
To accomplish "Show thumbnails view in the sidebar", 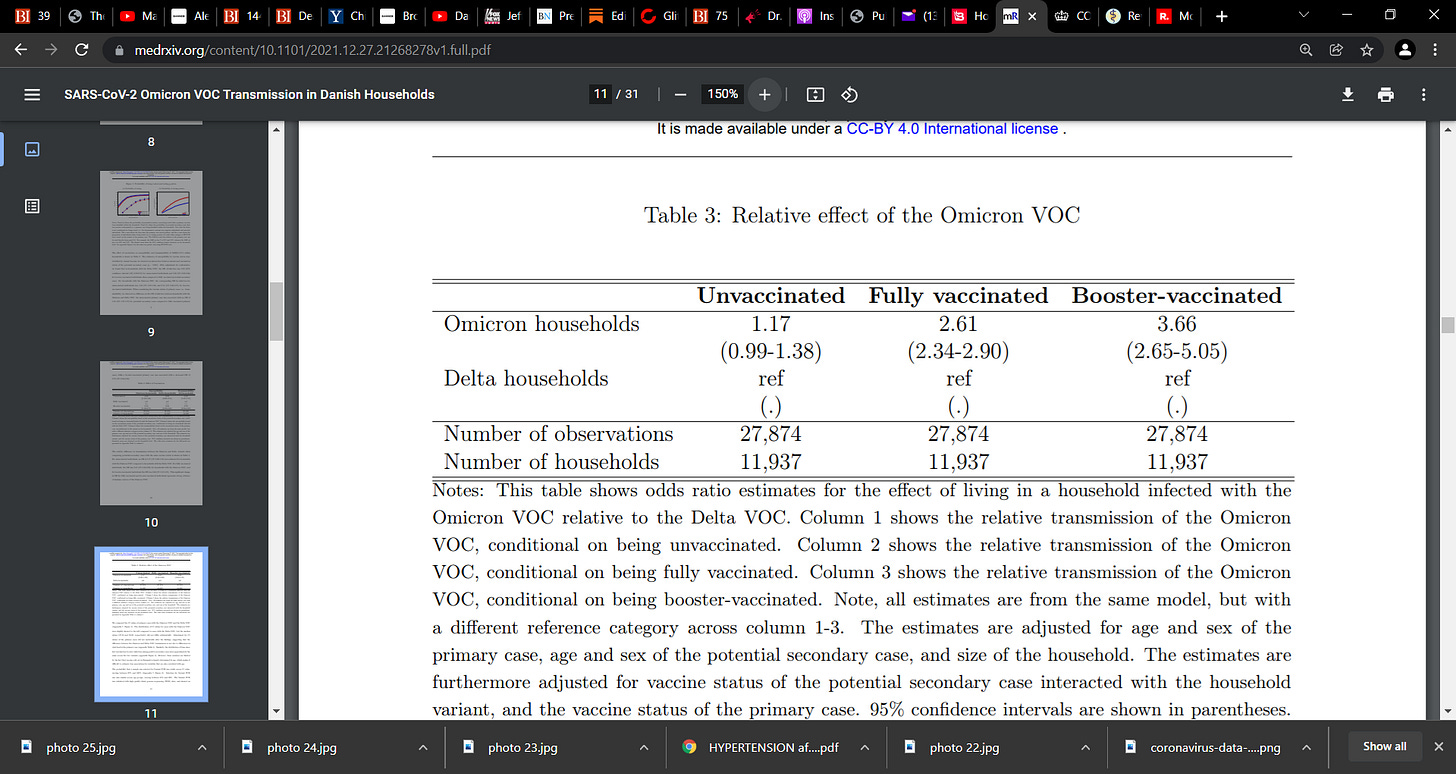I will [x=32, y=149].
